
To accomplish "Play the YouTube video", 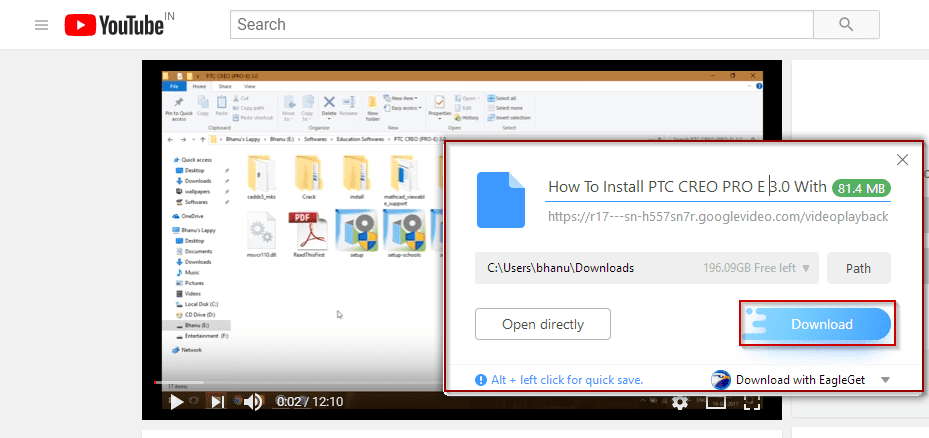I will [176, 402].
